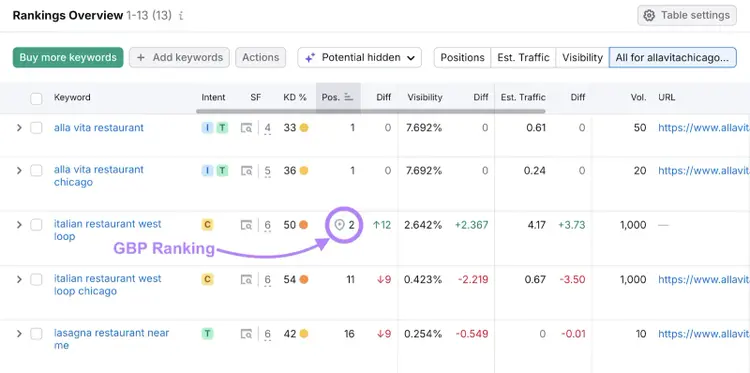Click the SF column header
The width and height of the screenshot is (750, 373).
tap(256, 98)
